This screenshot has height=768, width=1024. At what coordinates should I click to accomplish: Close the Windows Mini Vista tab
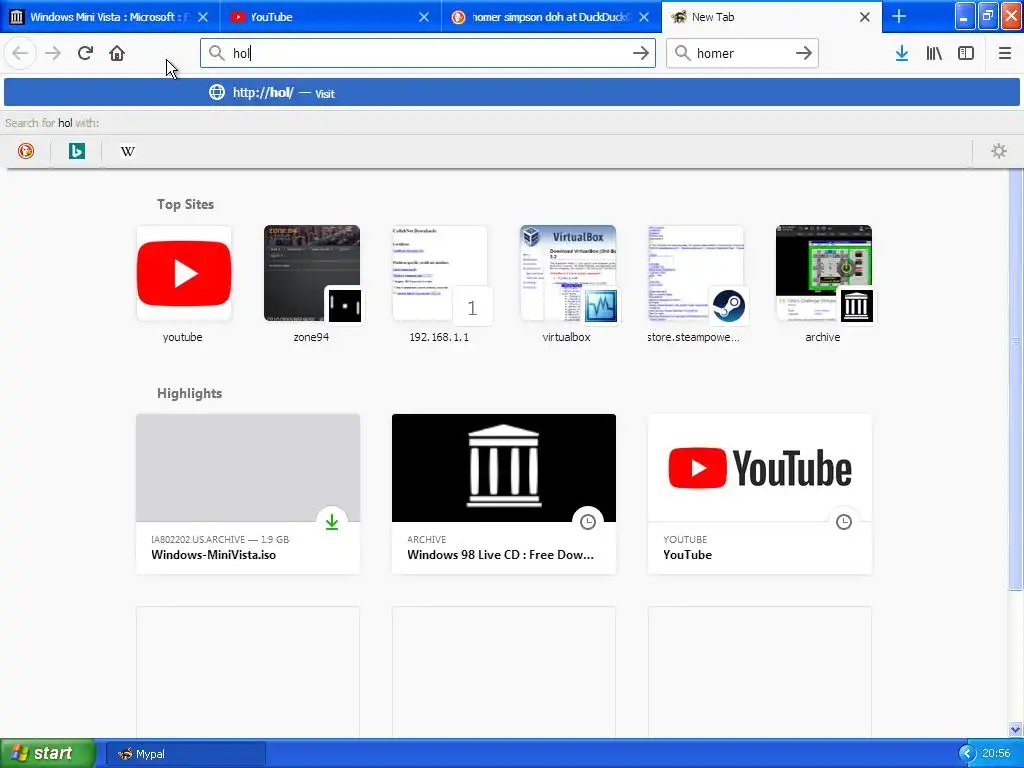[203, 17]
